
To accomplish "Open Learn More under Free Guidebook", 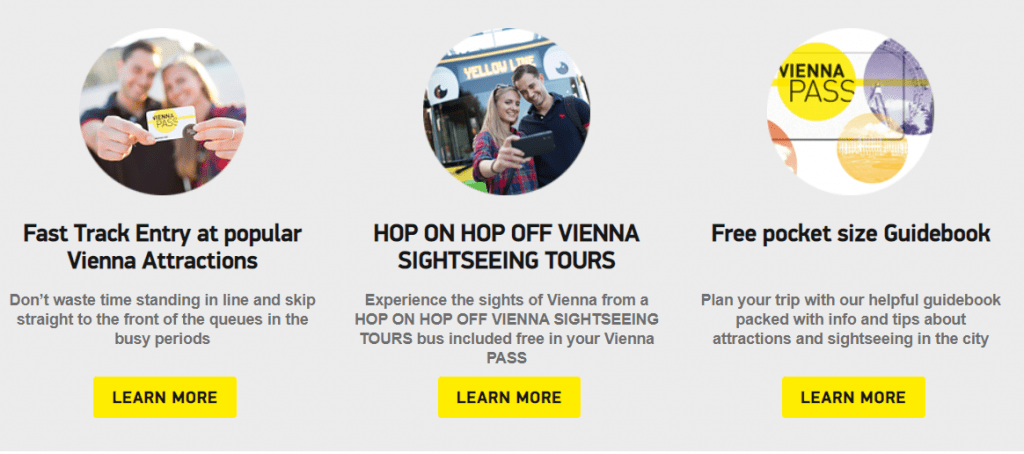I will pyautogui.click(x=854, y=397).
